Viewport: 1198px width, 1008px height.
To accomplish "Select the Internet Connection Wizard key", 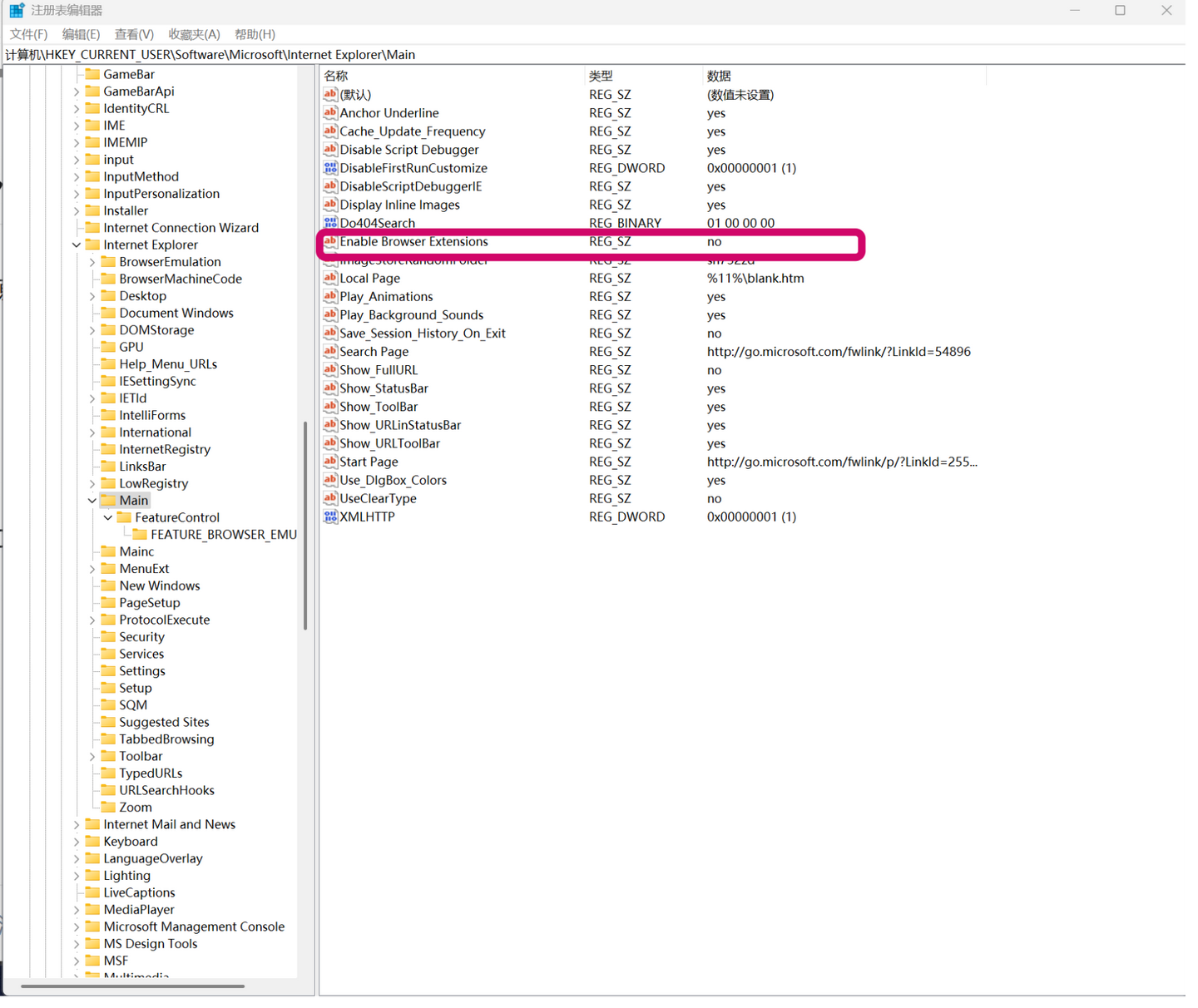I will [181, 227].
